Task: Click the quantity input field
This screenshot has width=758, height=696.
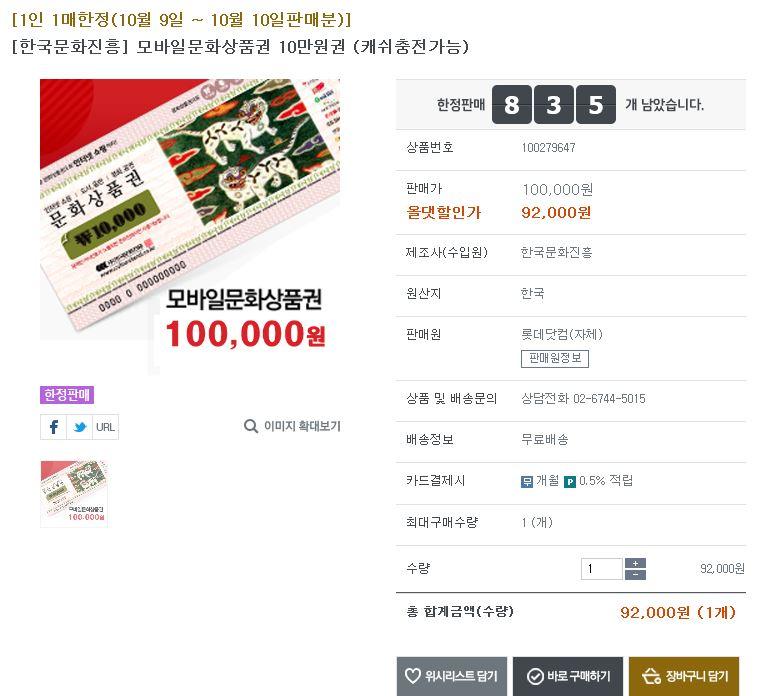Action: click(x=602, y=569)
